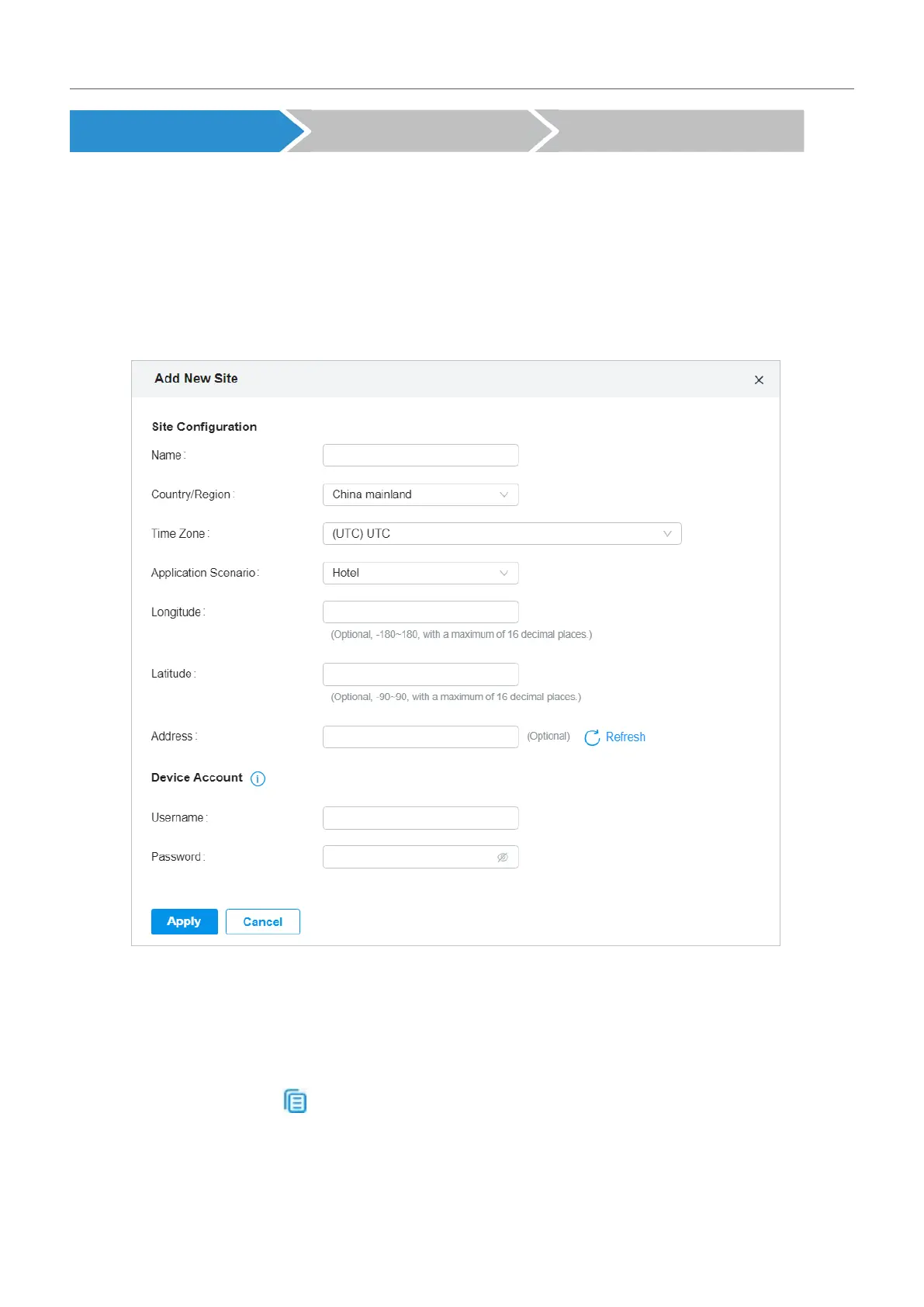The width and height of the screenshot is (924, 1307).
Task: Open the Application Scenario dropdown
Action: click(420, 573)
